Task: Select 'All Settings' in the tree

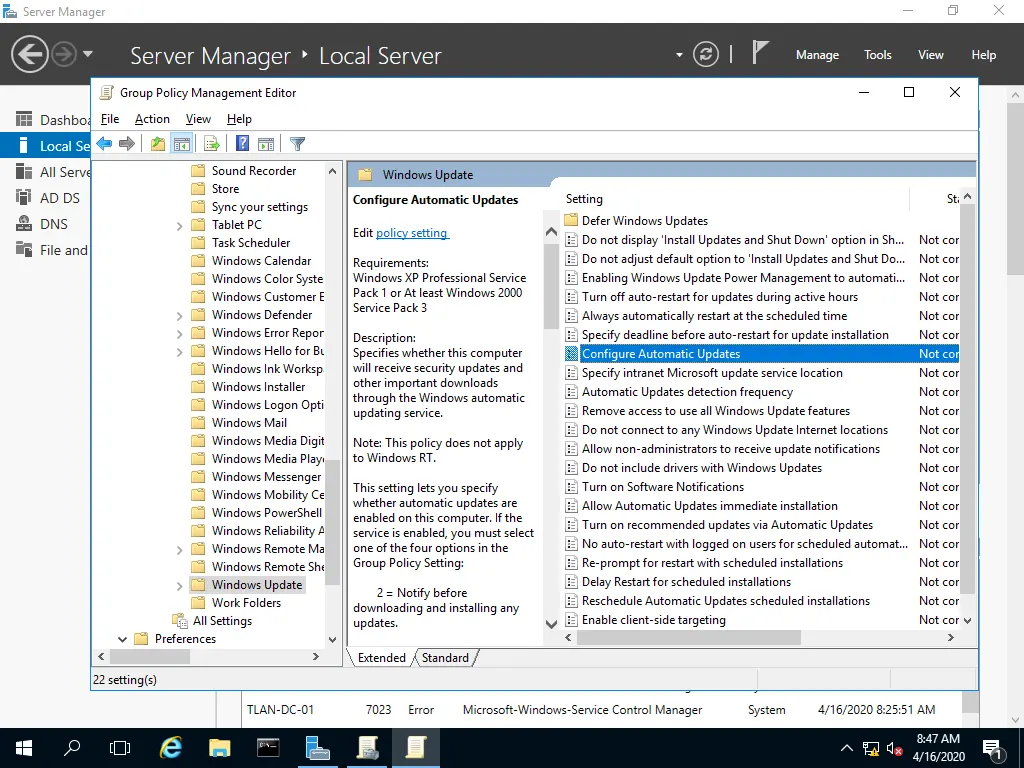Action: pos(222,621)
